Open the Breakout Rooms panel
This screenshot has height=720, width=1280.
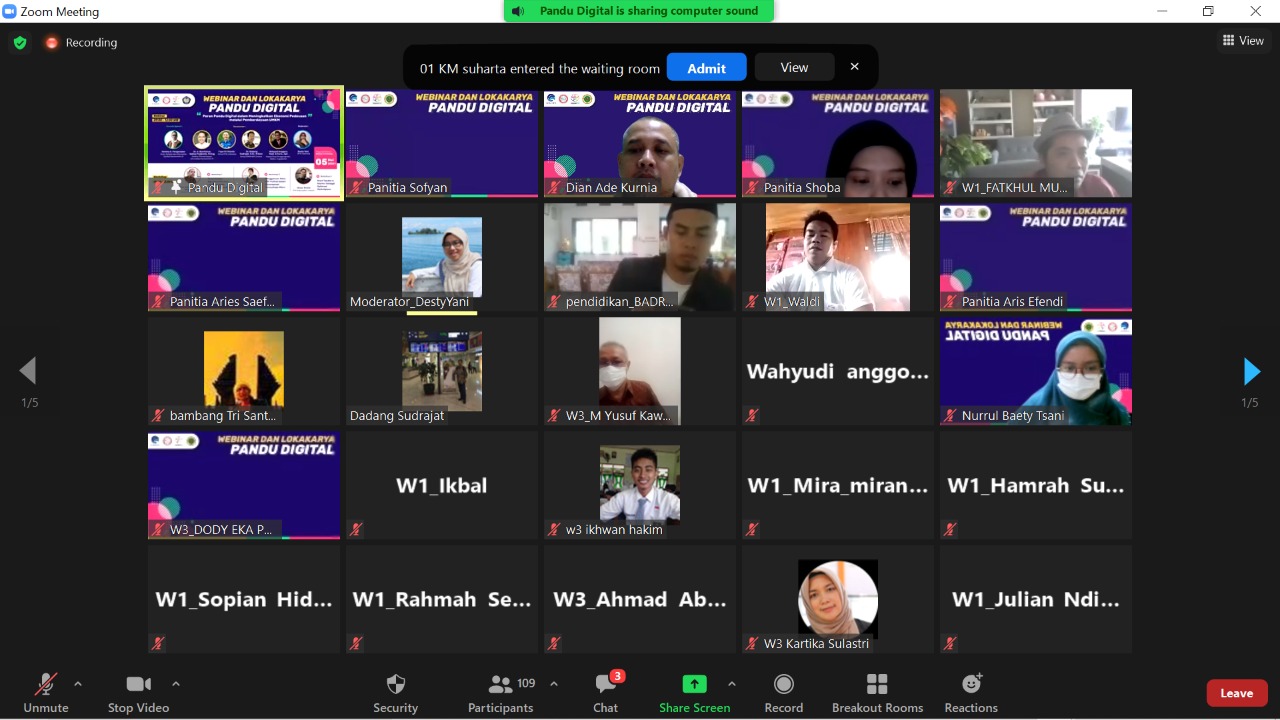click(877, 692)
